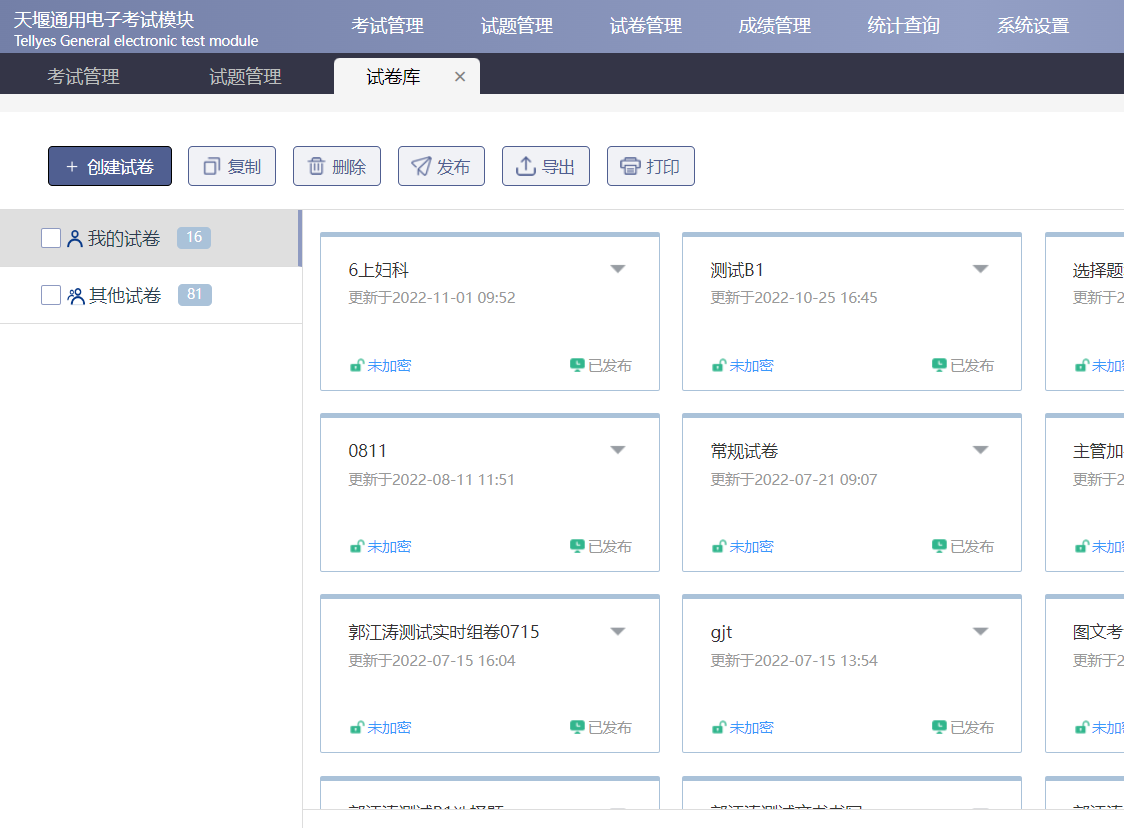This screenshot has width=1124, height=828.
Task: Click the export upload icon
Action: pyautogui.click(x=526, y=167)
